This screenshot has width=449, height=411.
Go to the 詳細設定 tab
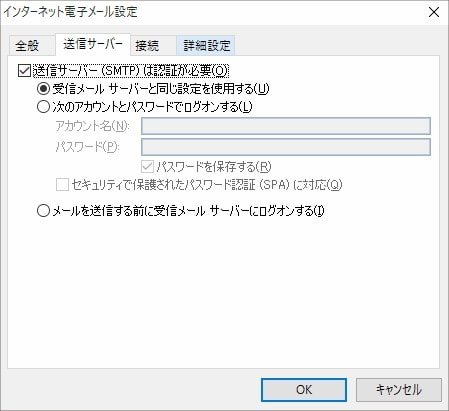point(207,45)
